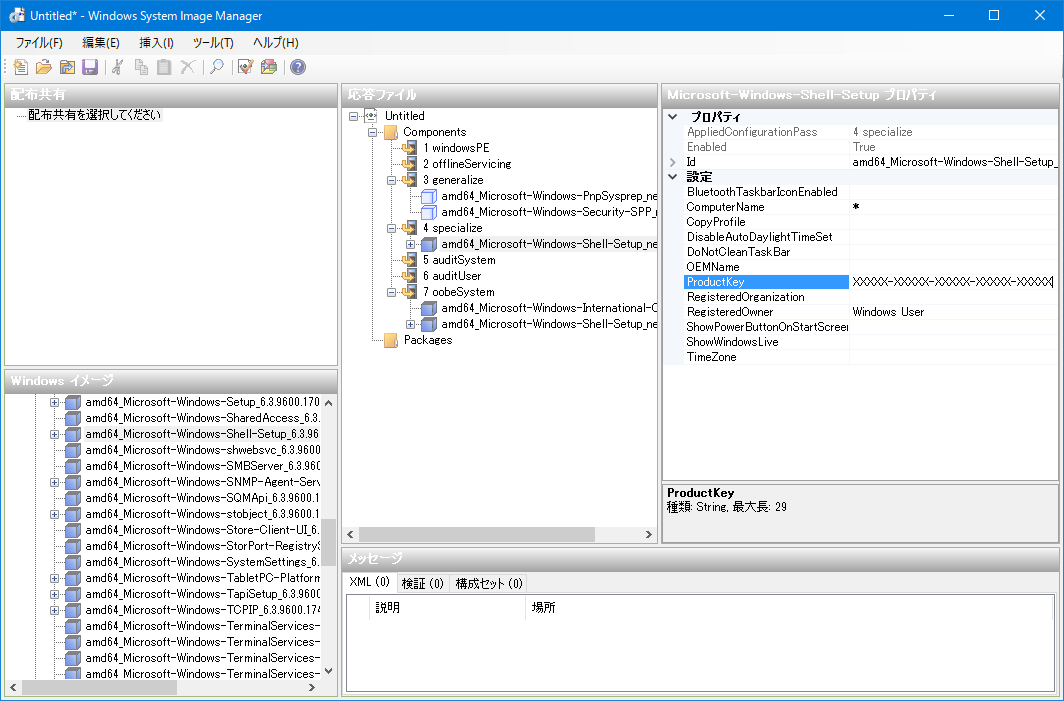Image resolution: width=1064 pixels, height=701 pixels.
Task: Click 配布共有を選択してください in the distribution share pane
Action: click(x=94, y=115)
